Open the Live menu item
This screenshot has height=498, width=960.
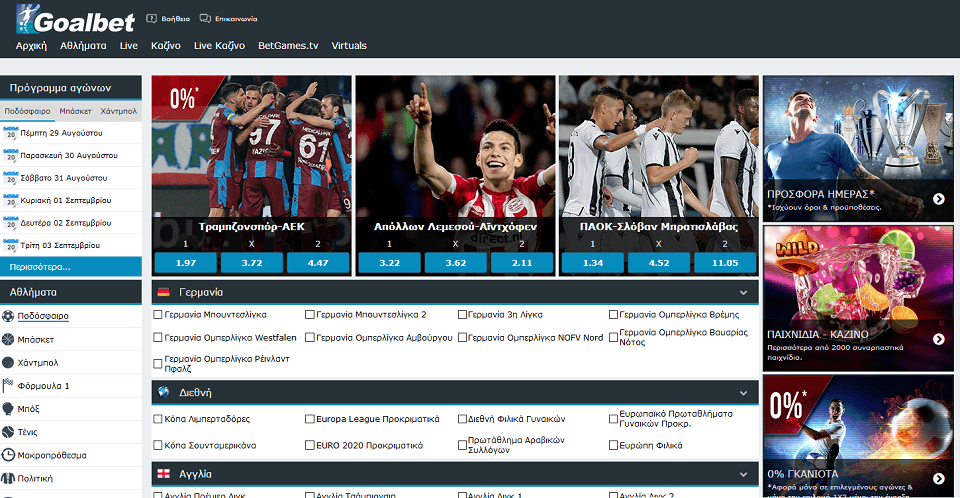129,46
